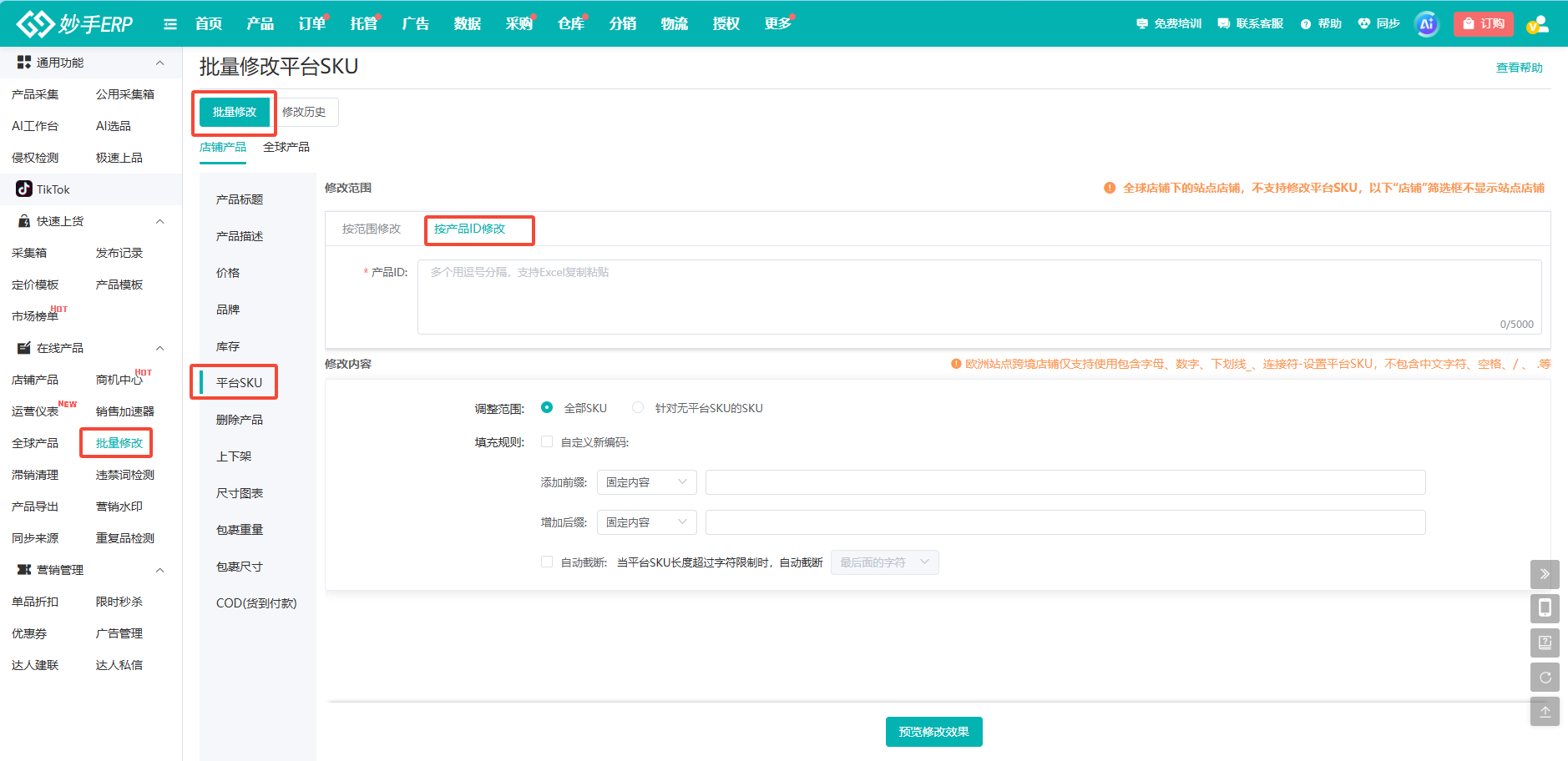1568x761 pixels.
Task: Click the 妙手ERP logo
Action: [75, 24]
